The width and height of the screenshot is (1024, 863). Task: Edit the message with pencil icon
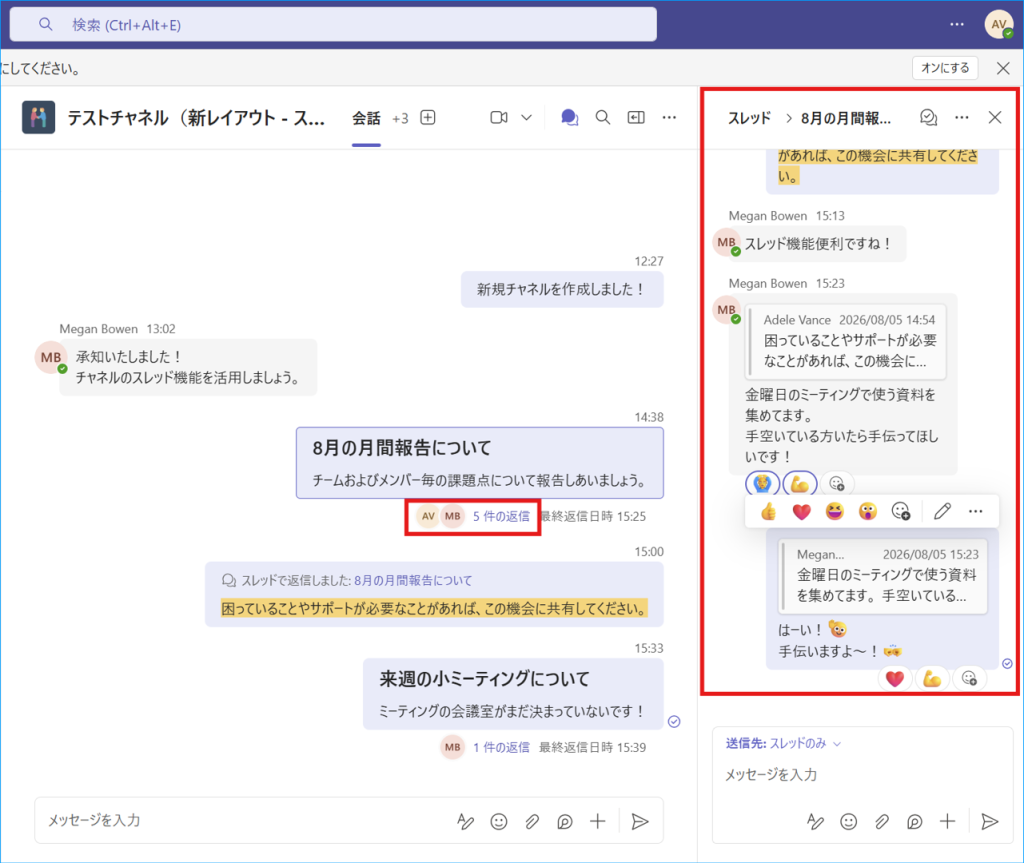(942, 512)
